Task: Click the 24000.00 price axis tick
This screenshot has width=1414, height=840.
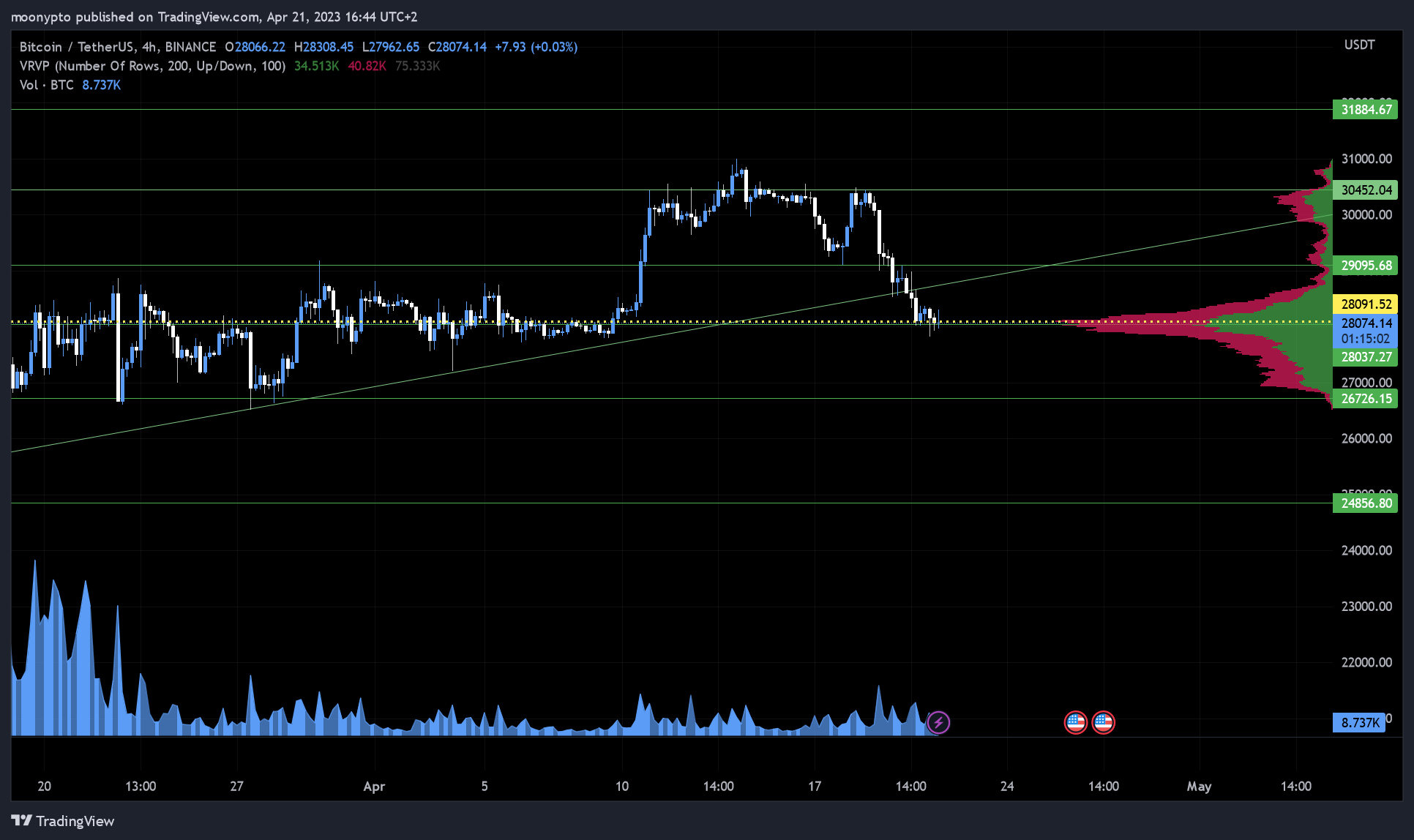Action: pos(1366,550)
